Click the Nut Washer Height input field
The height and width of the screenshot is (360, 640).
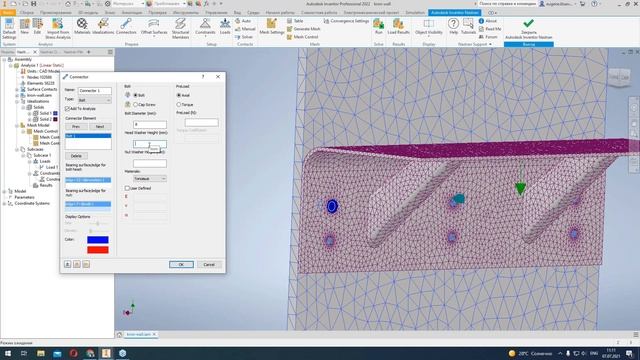click(x=150, y=164)
